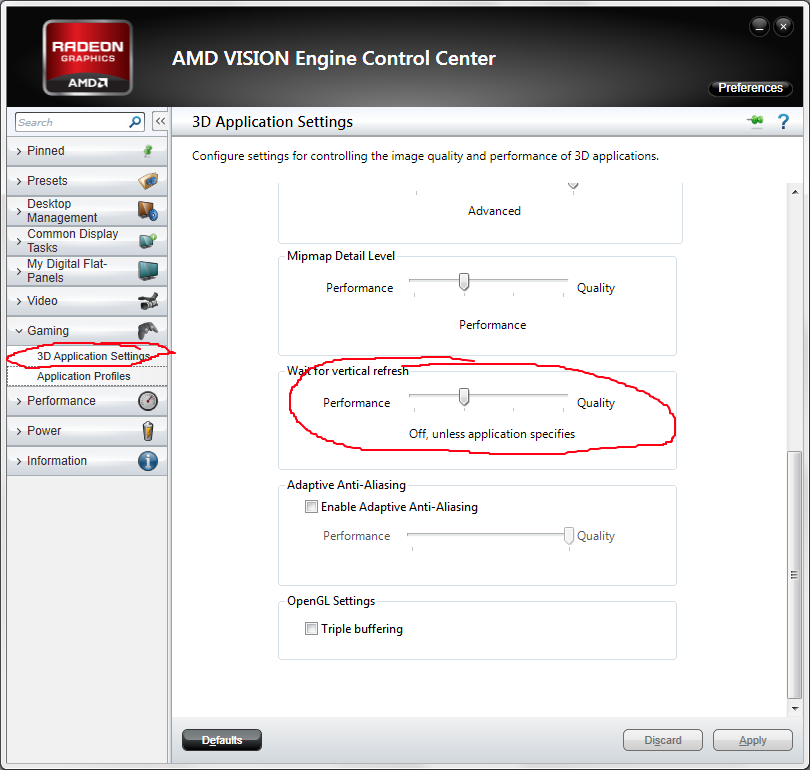The width and height of the screenshot is (810, 770).
Task: Expand the Video section
Action: 87,301
